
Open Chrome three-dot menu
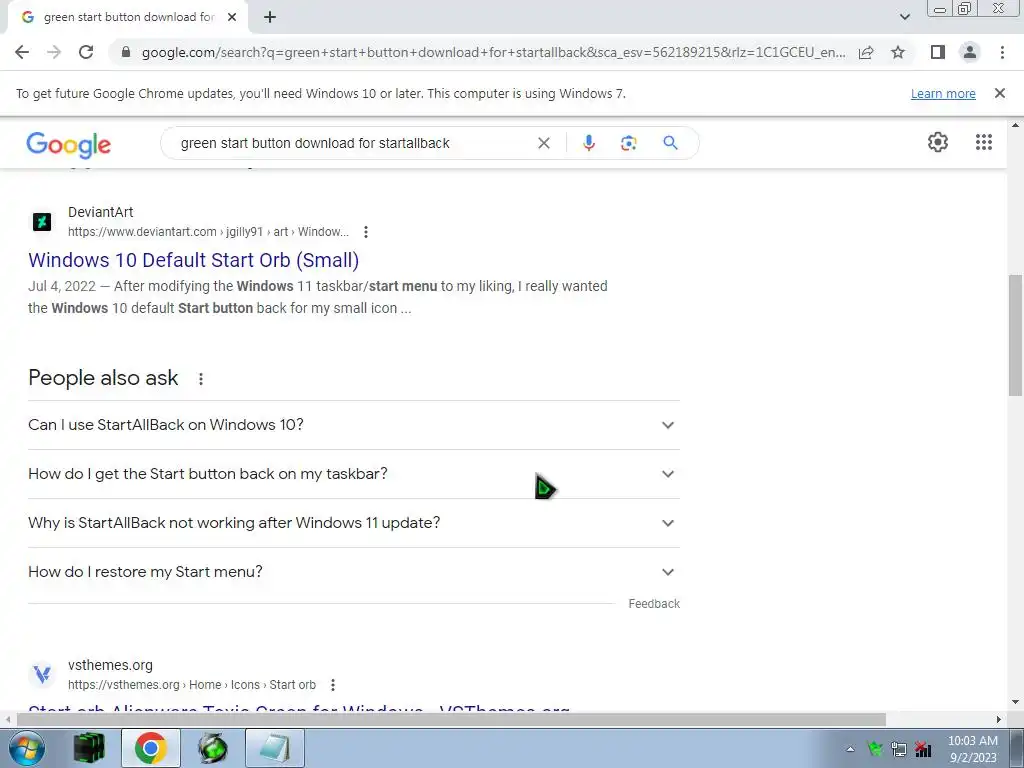pos(1002,52)
